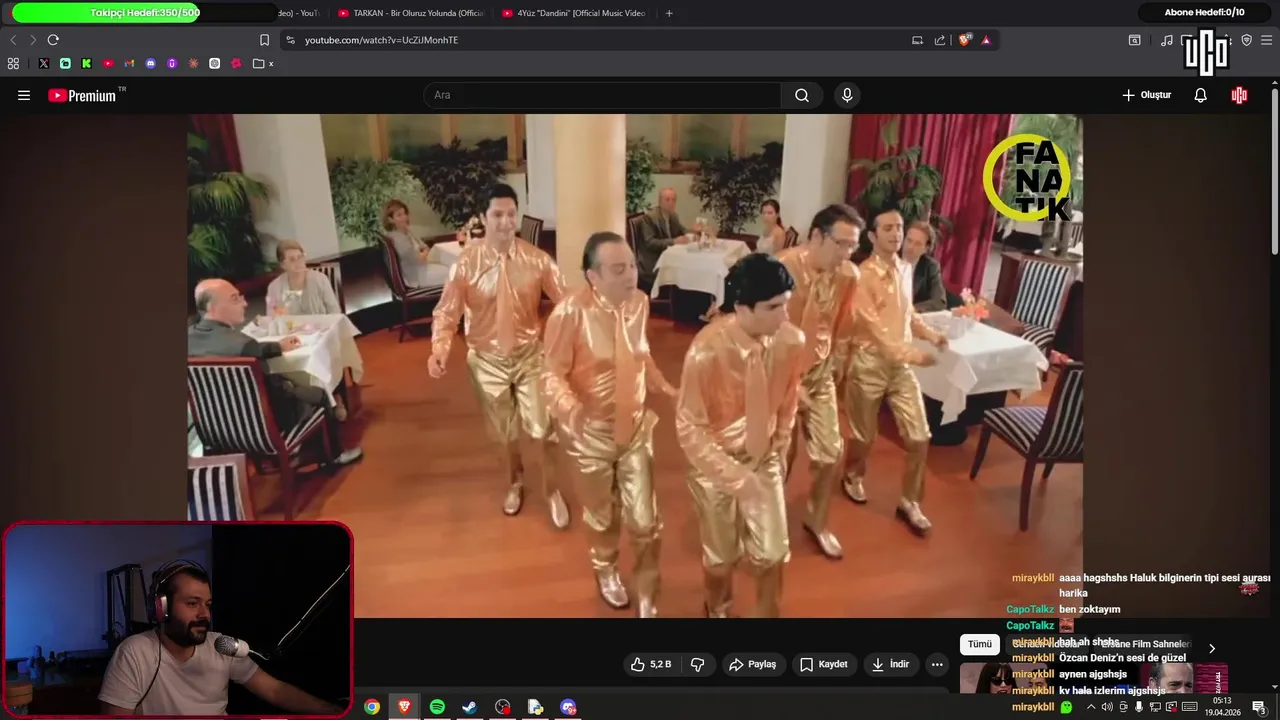Click share page icon in address bar
1280x720 pixels.
pos(940,40)
